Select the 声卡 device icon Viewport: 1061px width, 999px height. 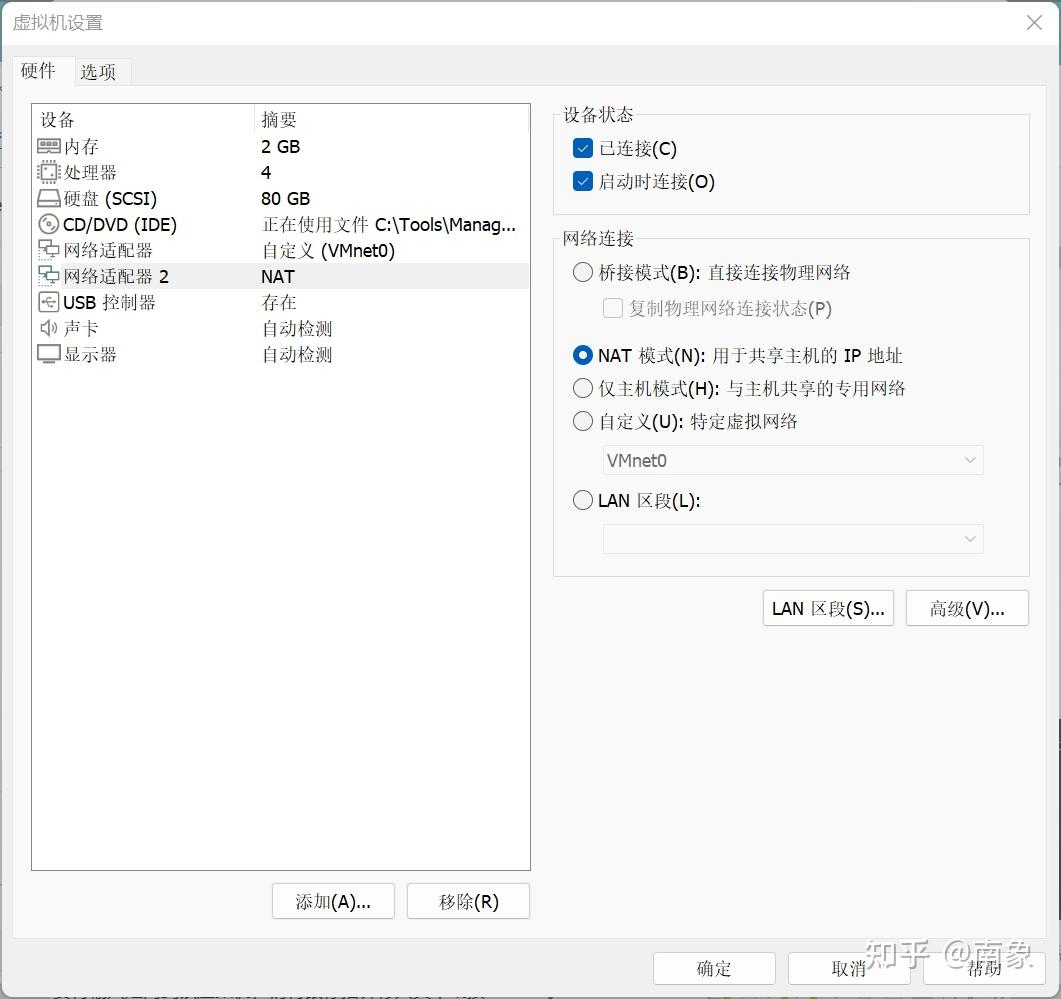pyautogui.click(x=47, y=328)
